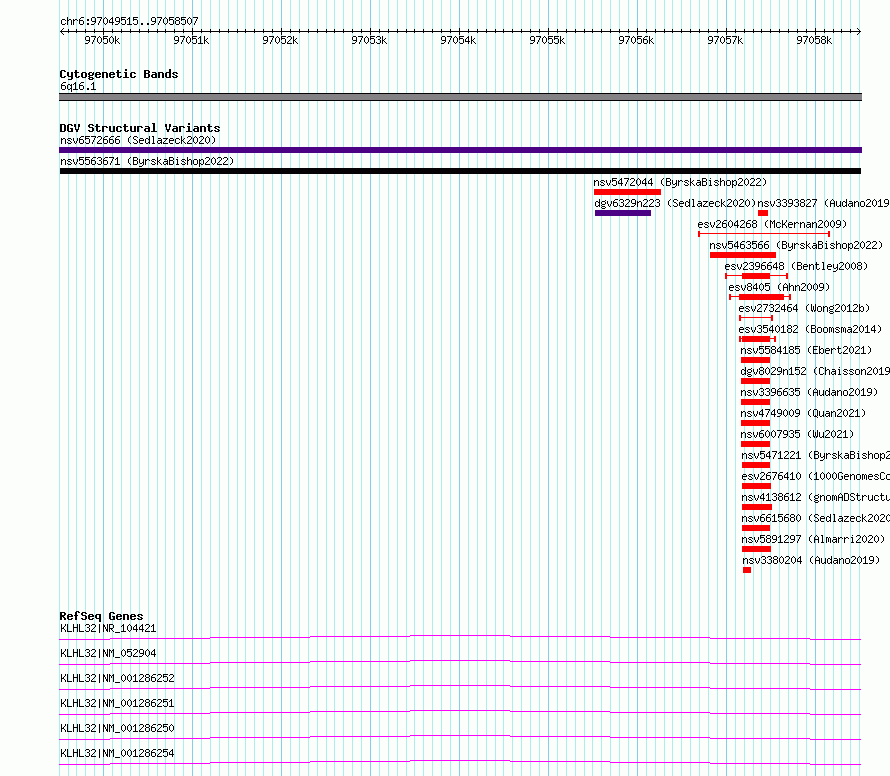Open nsv5471221 ByrskaBishop variant label
Screen dimensions: 890x776
[816, 455]
